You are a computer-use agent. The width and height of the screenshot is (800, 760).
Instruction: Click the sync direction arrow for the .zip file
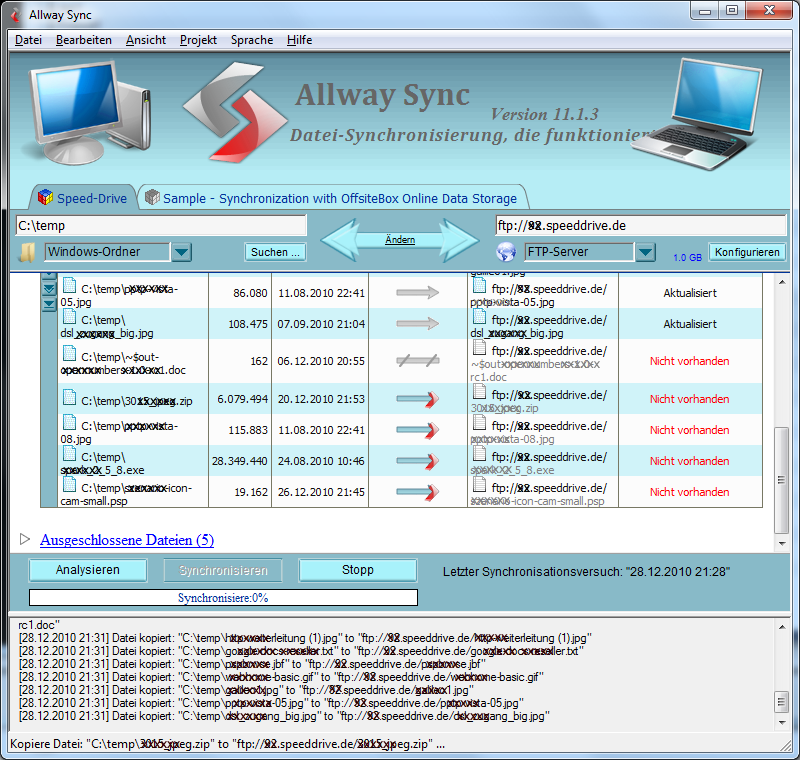pyautogui.click(x=418, y=399)
